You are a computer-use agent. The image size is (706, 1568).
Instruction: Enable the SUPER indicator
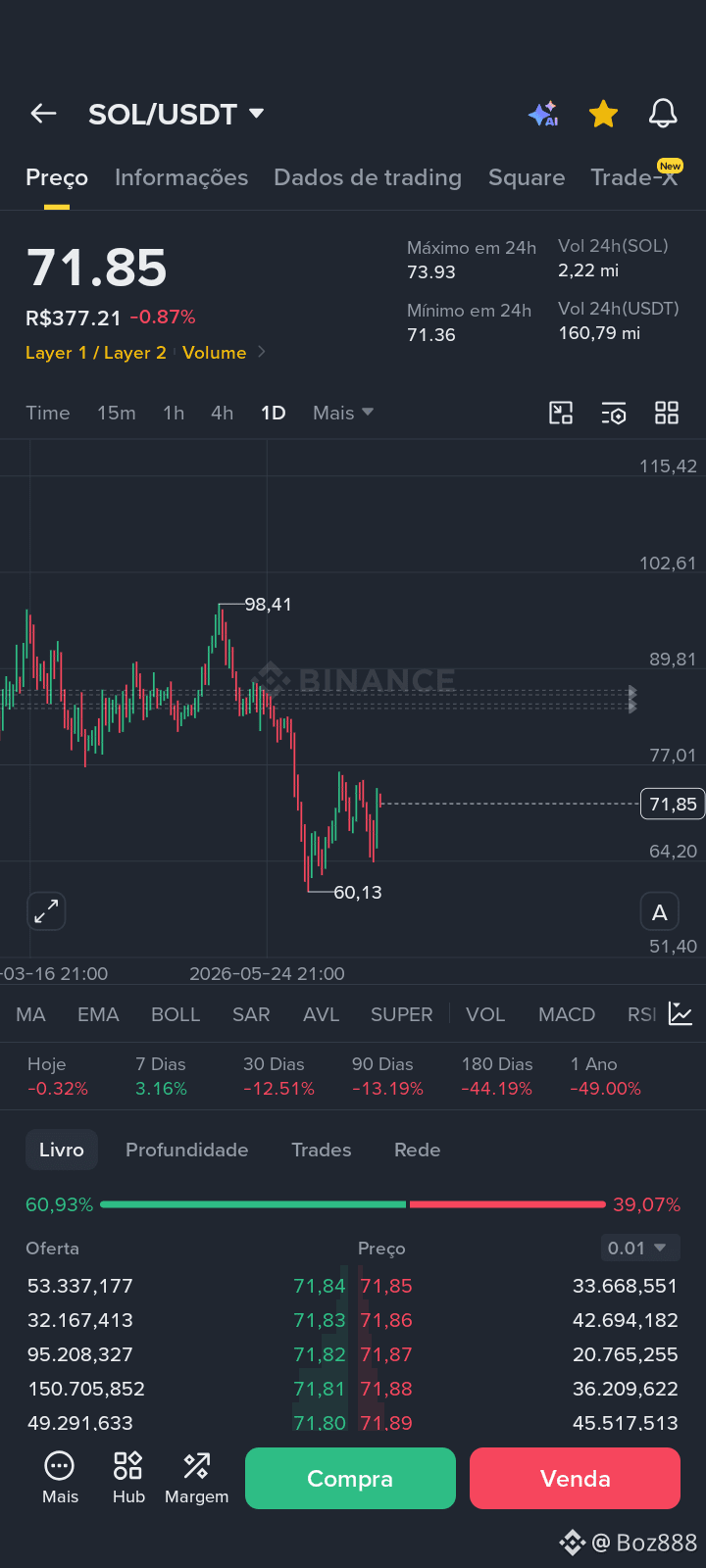(402, 1014)
